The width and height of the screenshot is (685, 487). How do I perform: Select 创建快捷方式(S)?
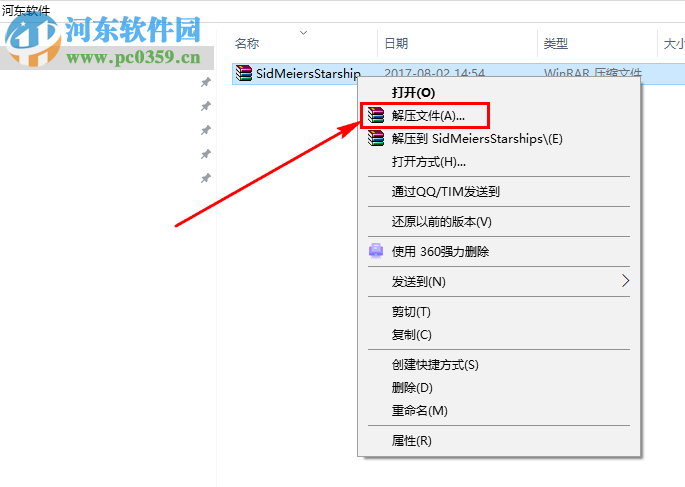coord(435,365)
